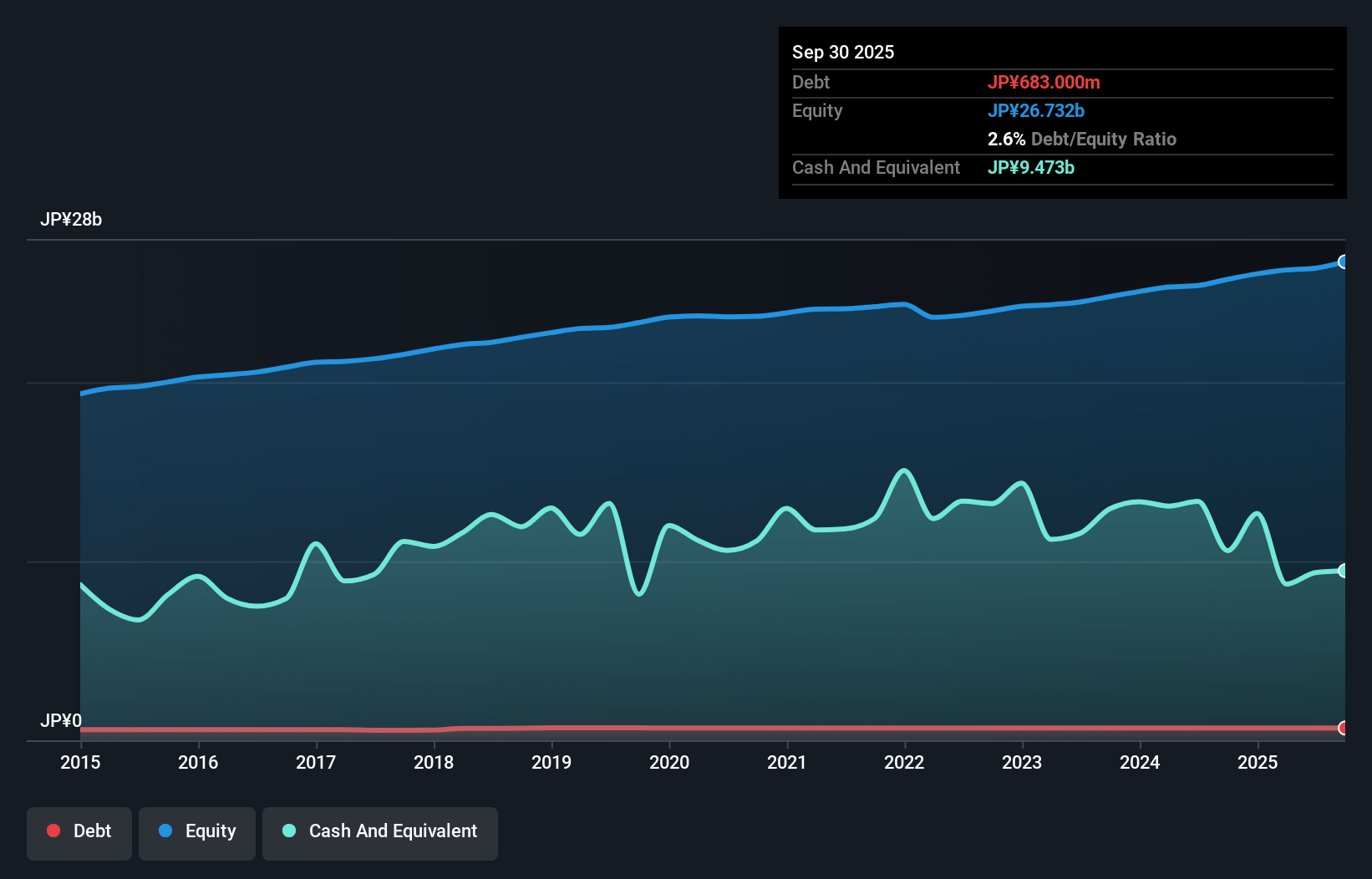Click the Sep 30 2025 date heading
The width and height of the screenshot is (1372, 879).
[x=843, y=52]
